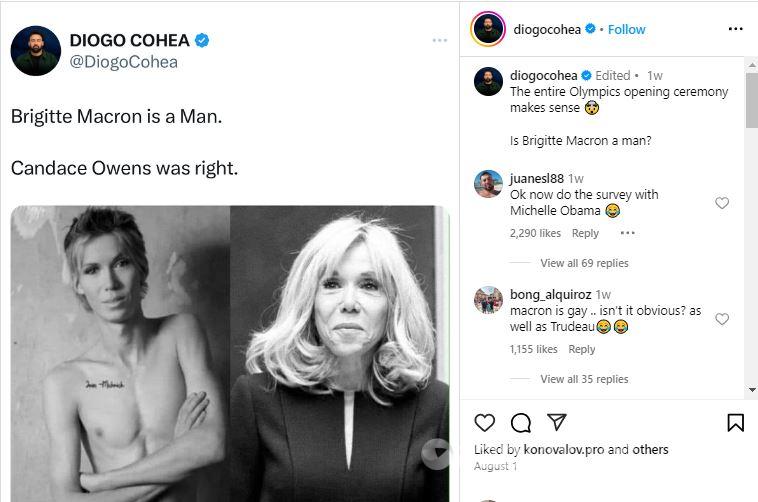Advance the post image with the arrow
This screenshot has width=758, height=502.
tap(436, 454)
